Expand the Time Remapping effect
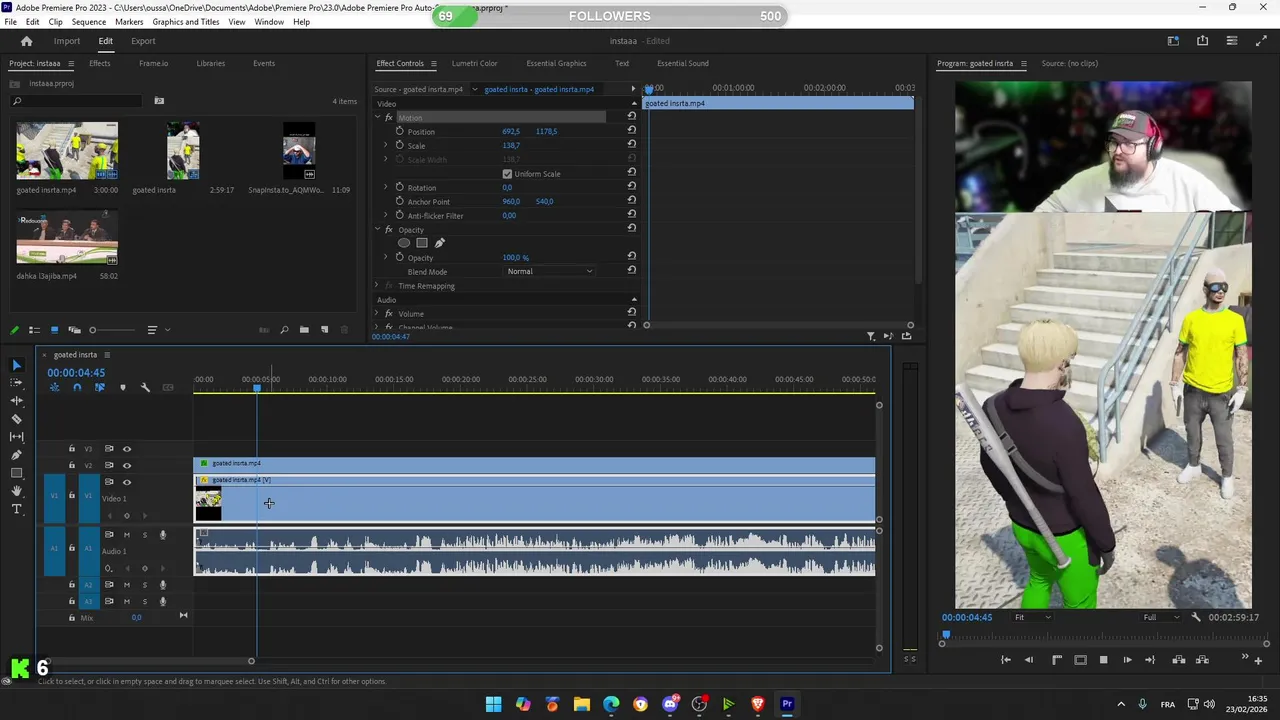 (x=378, y=286)
